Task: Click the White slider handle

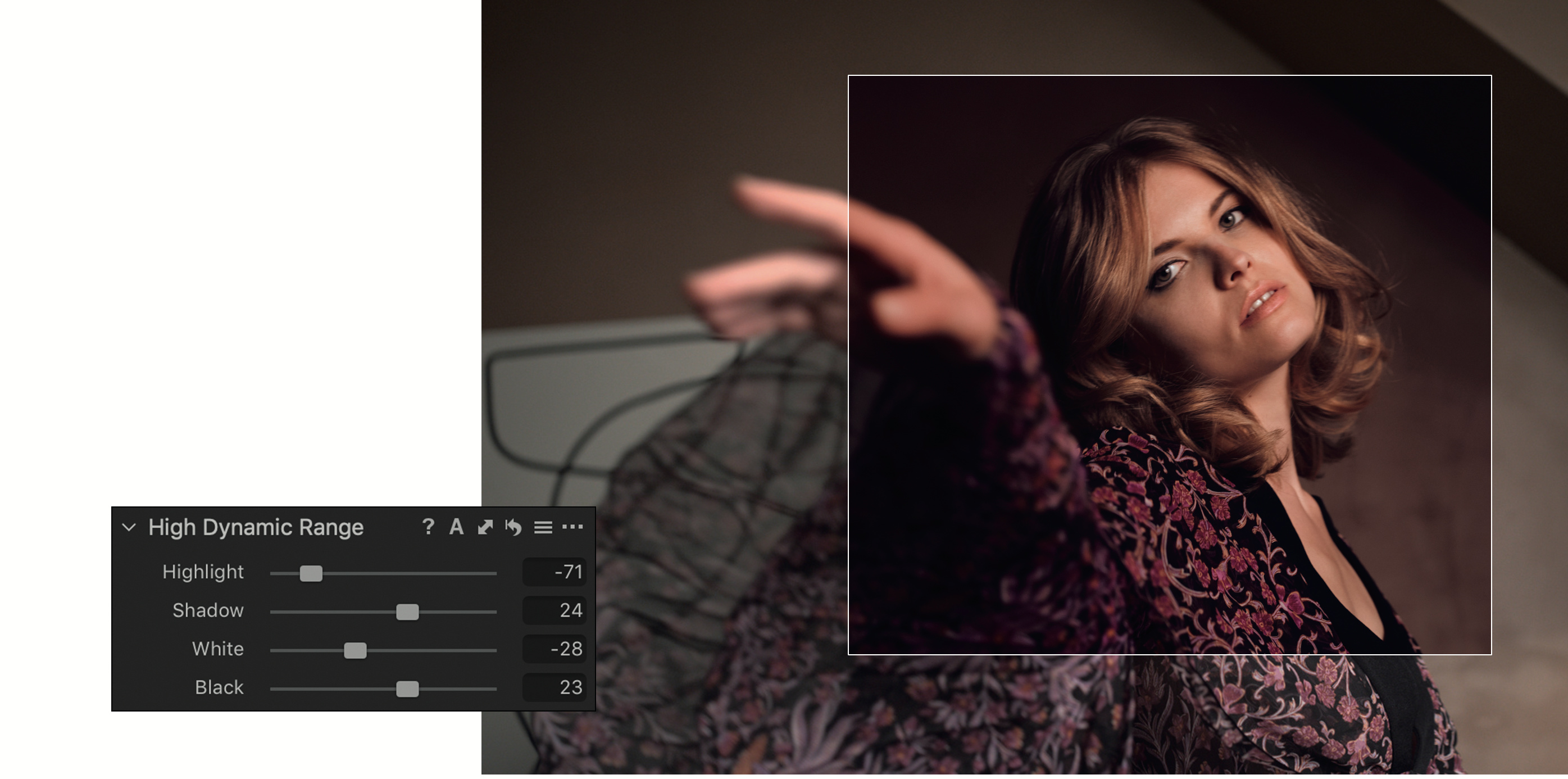Action: point(355,650)
